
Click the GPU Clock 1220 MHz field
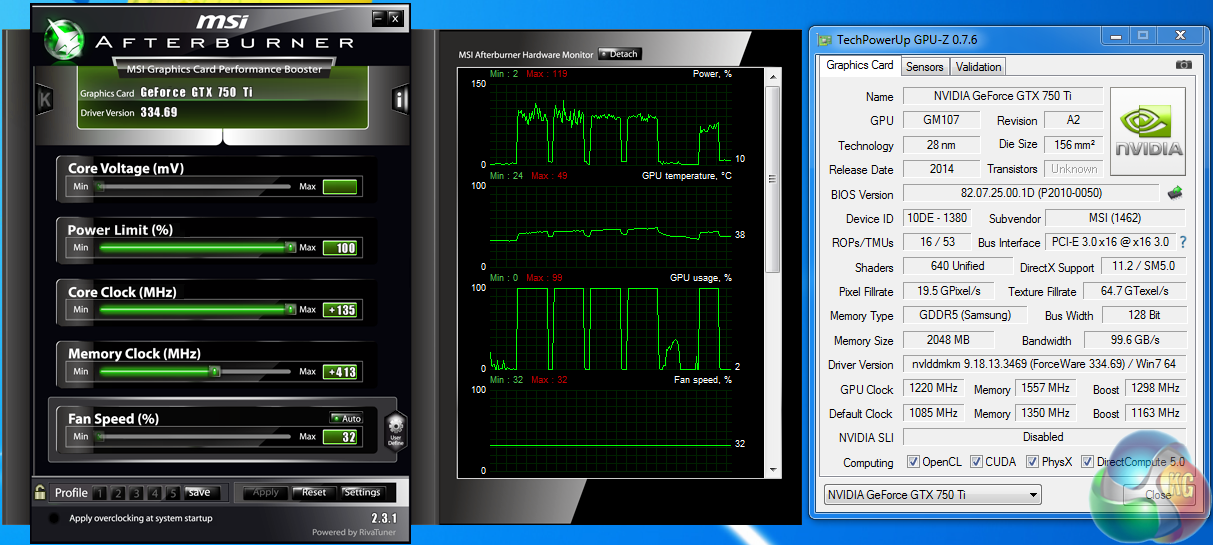pyautogui.click(x=935, y=389)
